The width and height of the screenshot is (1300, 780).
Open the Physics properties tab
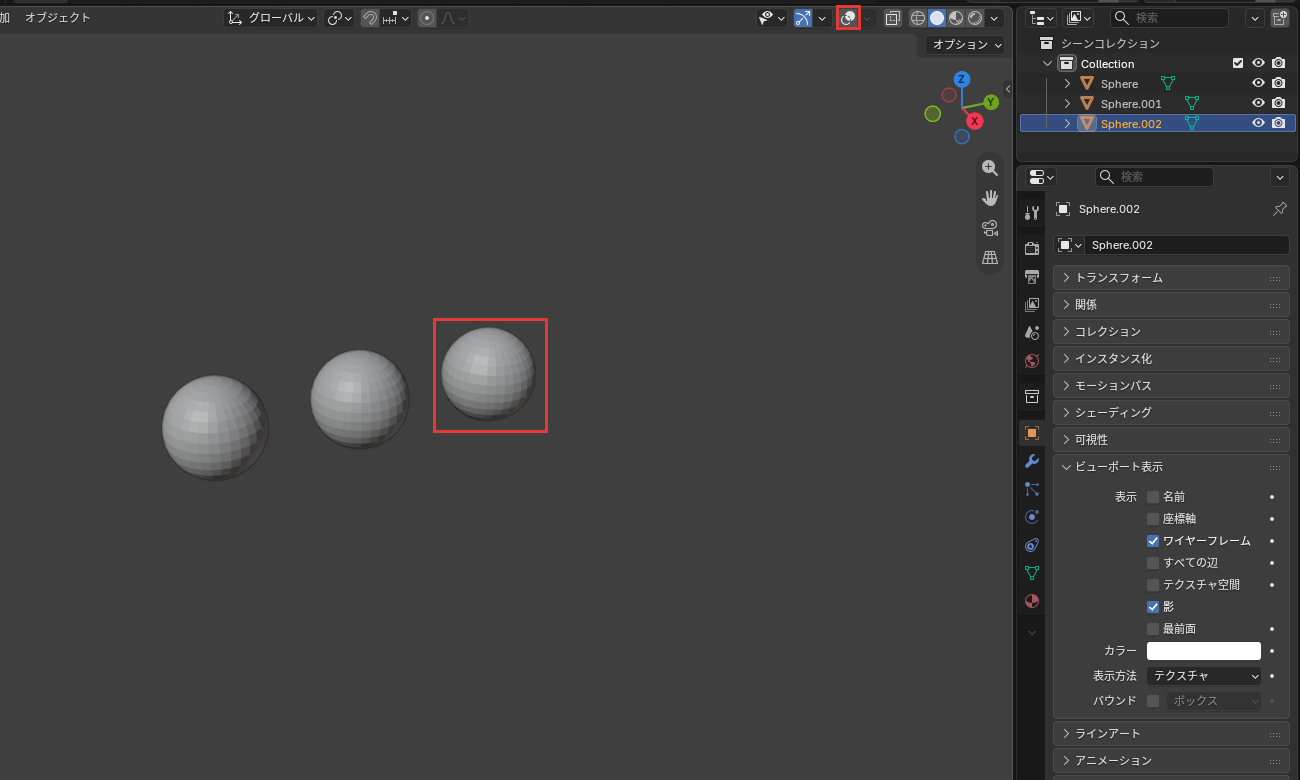[x=1032, y=517]
